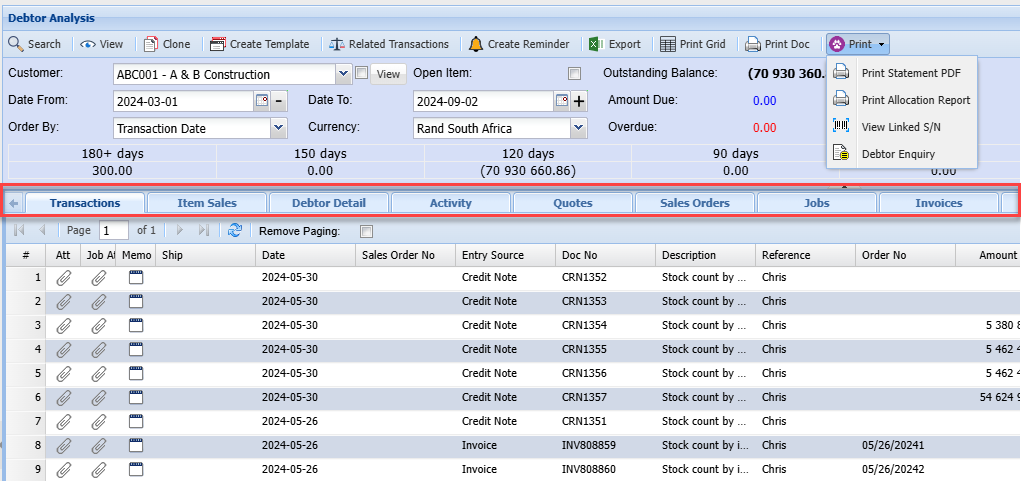Viewport: 1021px width, 481px height.
Task: Toggle checkbox beside customer View button
Action: [x=361, y=74]
